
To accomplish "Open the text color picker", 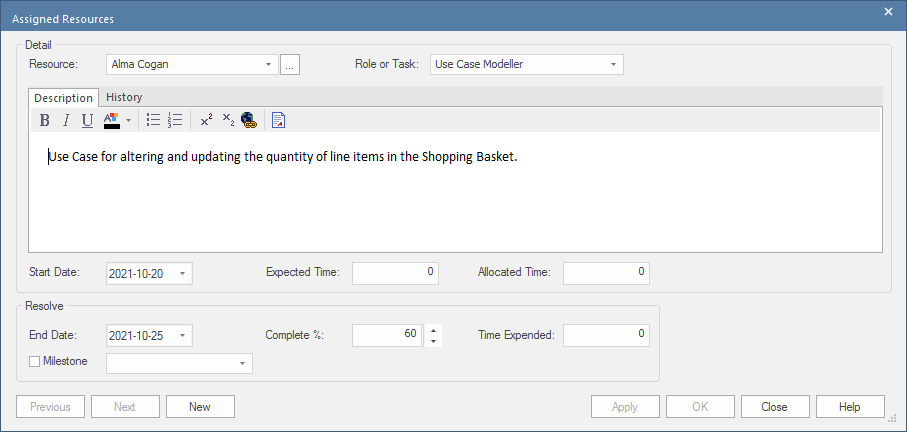I will tap(128, 120).
